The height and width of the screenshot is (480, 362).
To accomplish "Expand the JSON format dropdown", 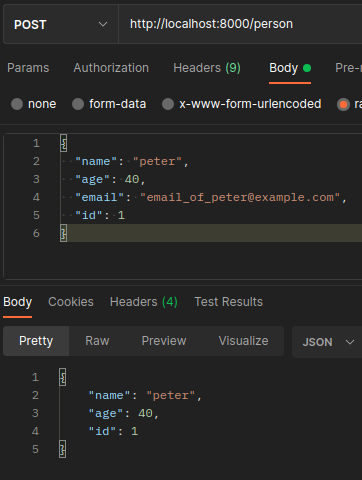I will tap(327, 342).
